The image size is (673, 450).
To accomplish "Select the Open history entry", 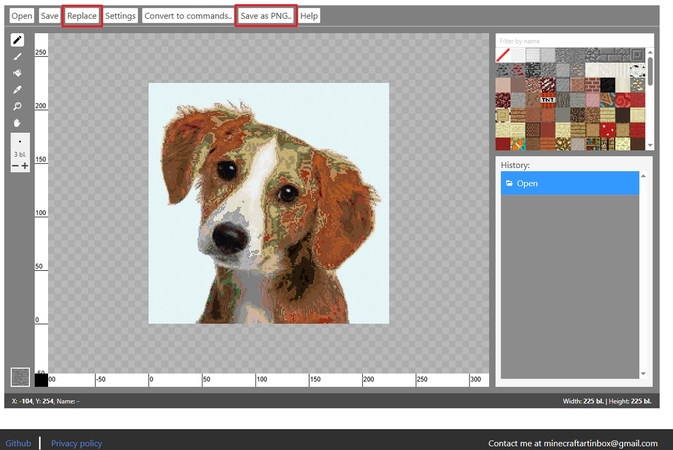I will 570,183.
